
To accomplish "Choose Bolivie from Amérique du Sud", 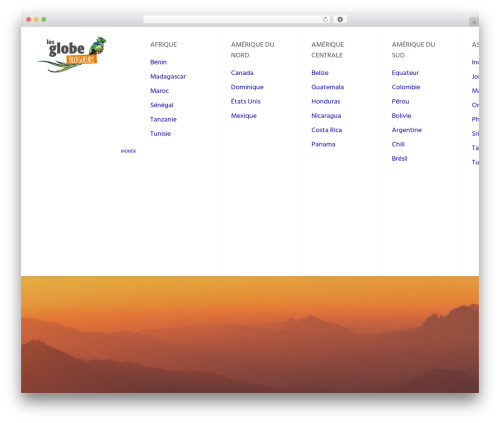I will click(x=401, y=116).
